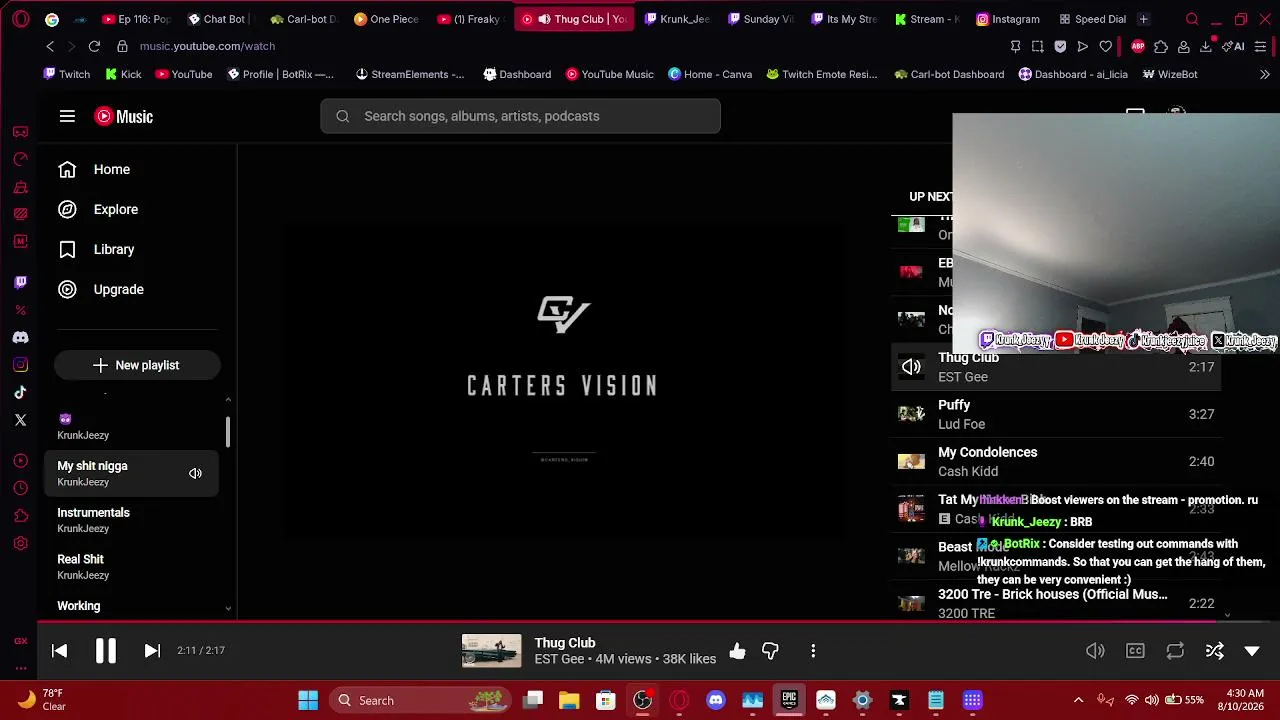Open Twitch in the Opera sidebar
The image size is (1280, 720).
[x=20, y=283]
